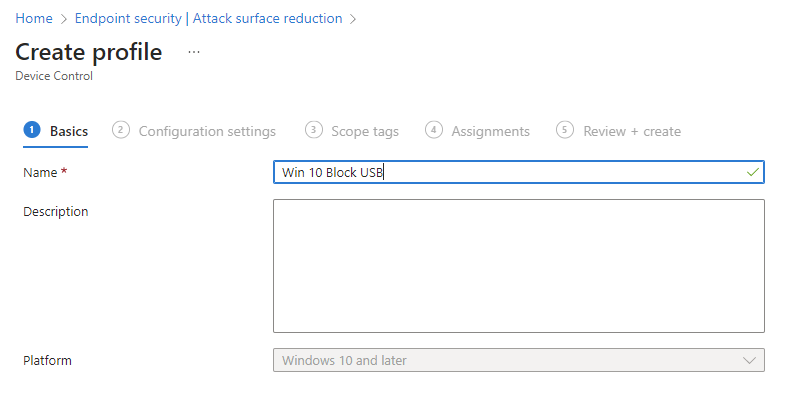Click the step 5 circle icon
The height and width of the screenshot is (403, 810).
click(x=566, y=130)
